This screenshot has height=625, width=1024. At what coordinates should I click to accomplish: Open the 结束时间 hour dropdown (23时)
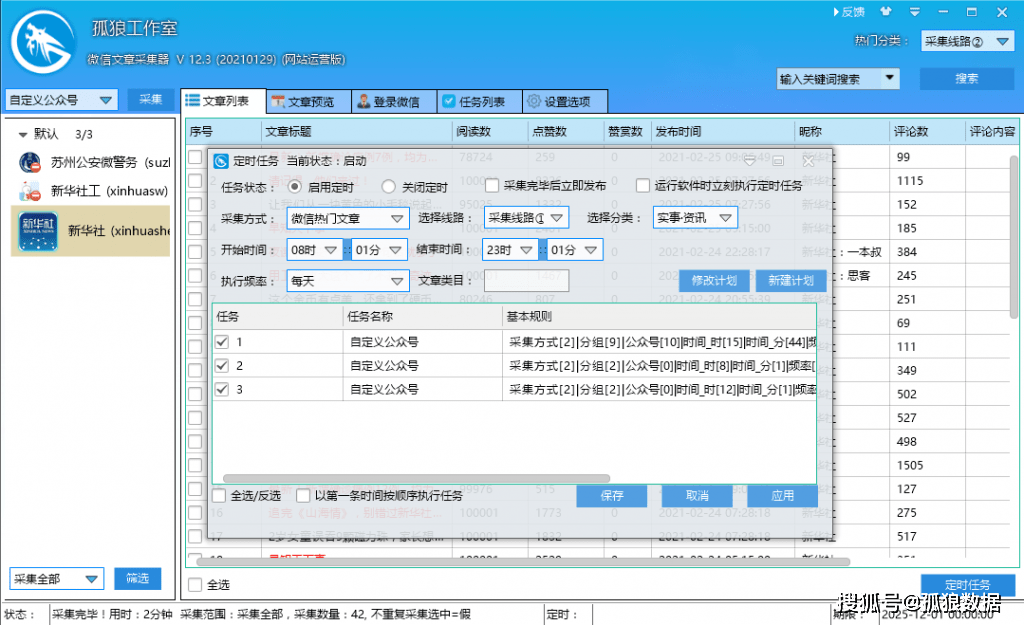click(x=510, y=249)
